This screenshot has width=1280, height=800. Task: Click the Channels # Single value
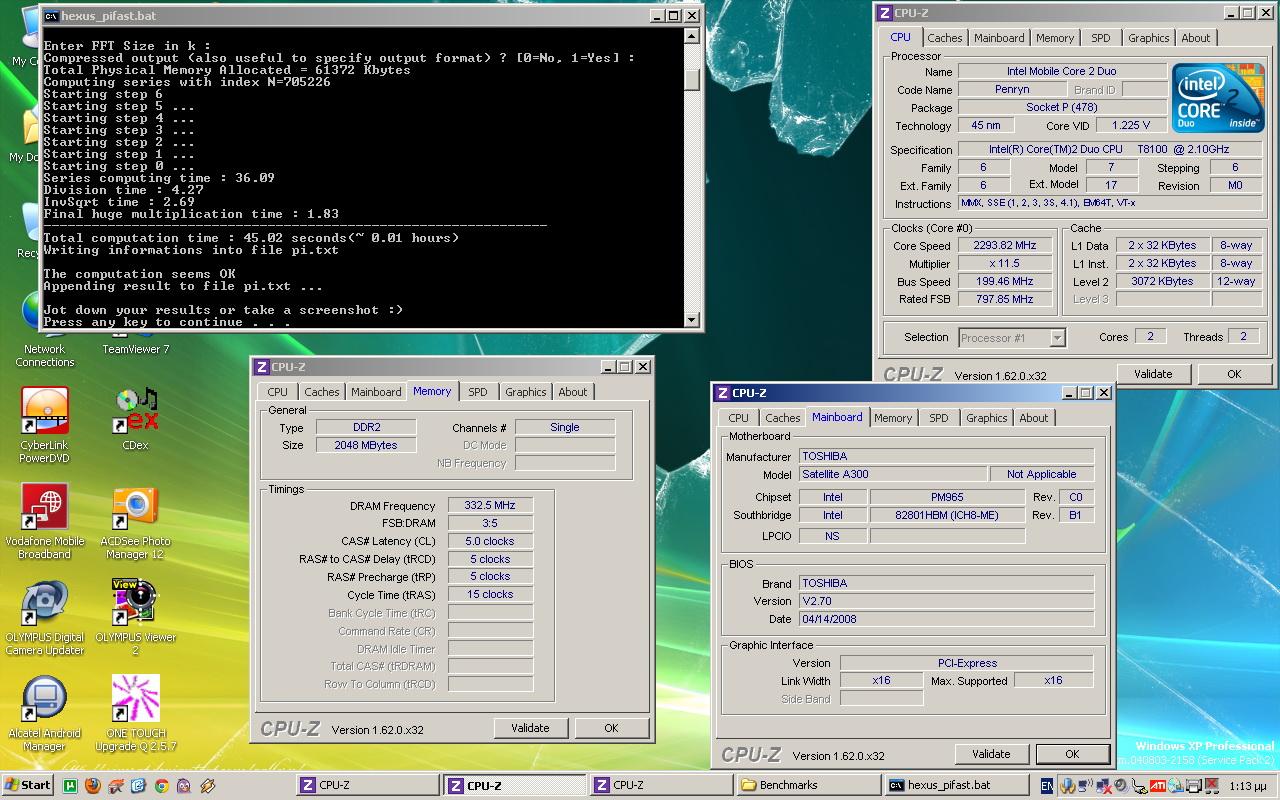pos(565,427)
